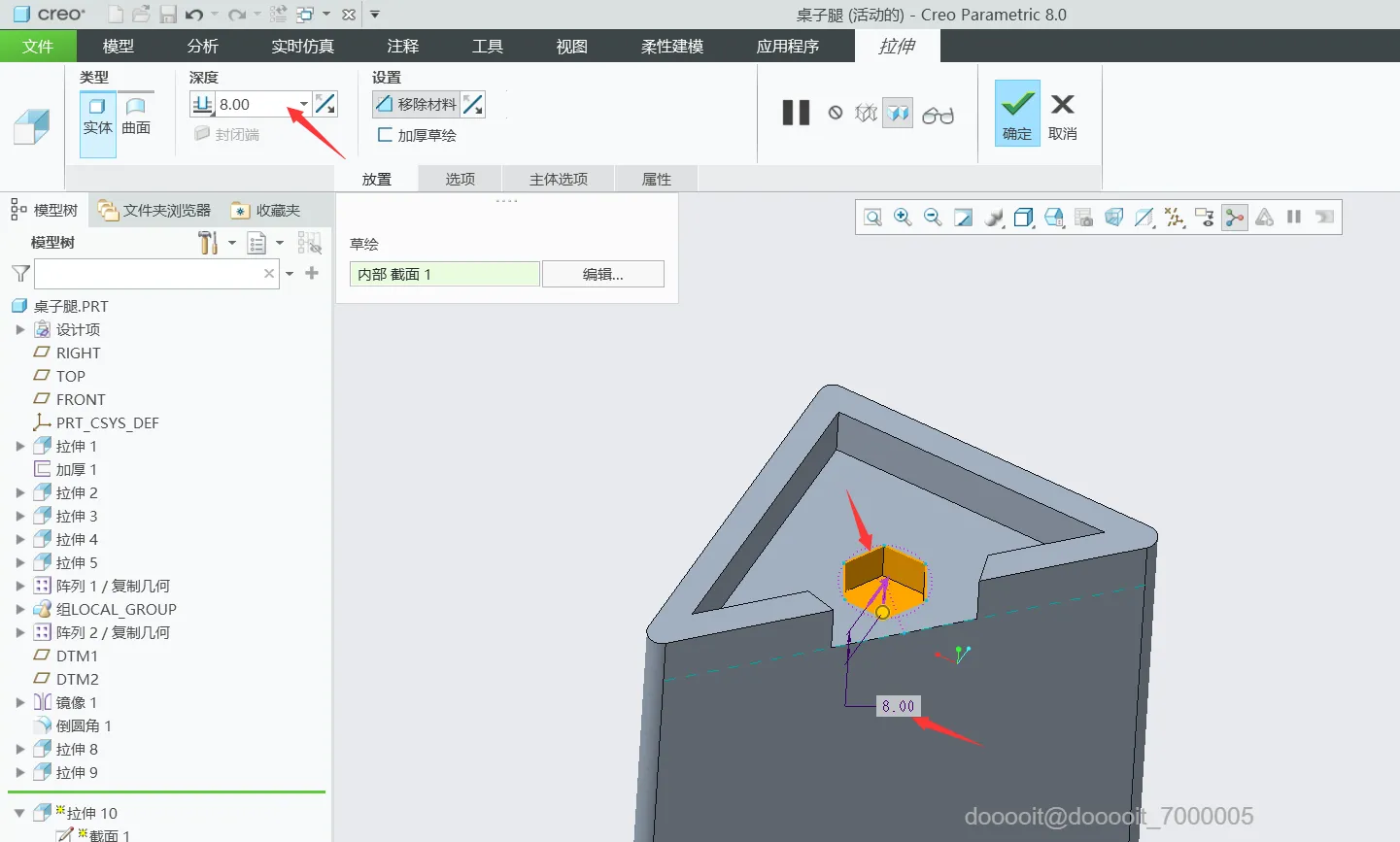This screenshot has width=1400, height=842.
Task: Select the Zoom Out tool
Action: pos(933,217)
